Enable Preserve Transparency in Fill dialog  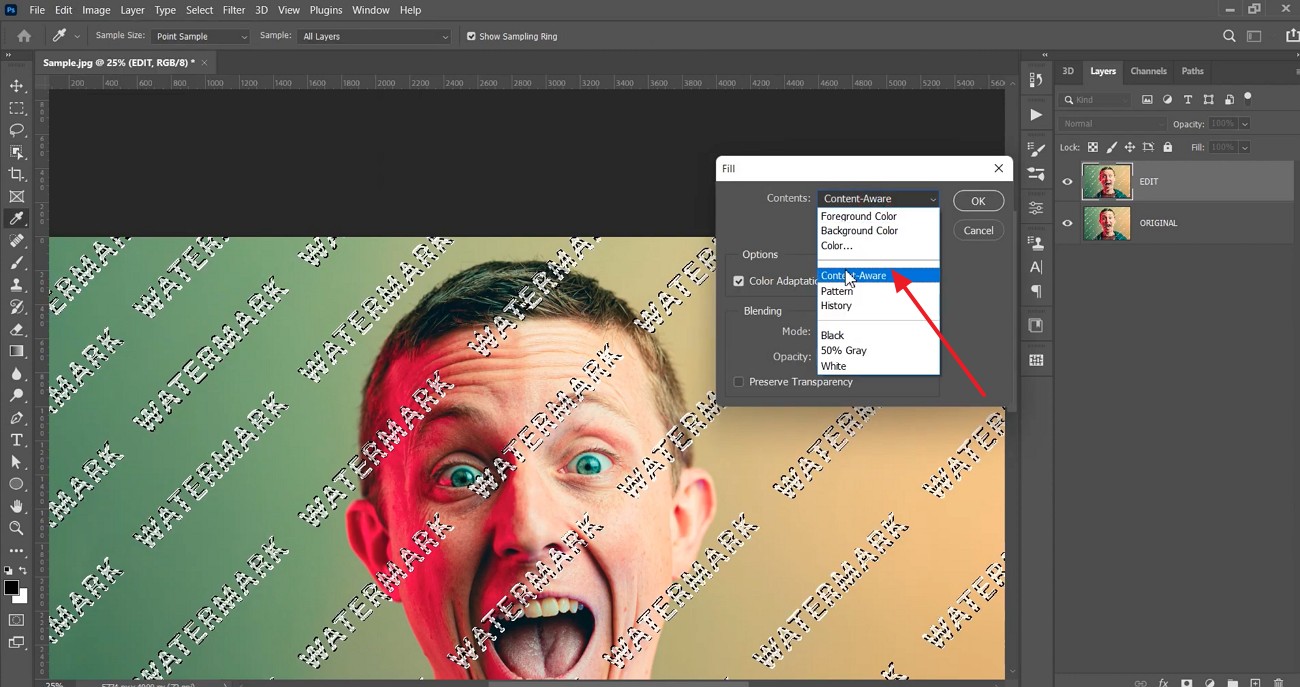(739, 382)
